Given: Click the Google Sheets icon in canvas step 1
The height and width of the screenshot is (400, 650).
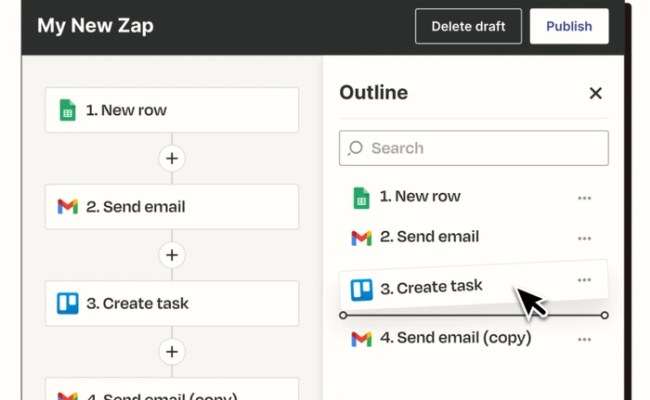Looking at the screenshot, I should (68, 110).
